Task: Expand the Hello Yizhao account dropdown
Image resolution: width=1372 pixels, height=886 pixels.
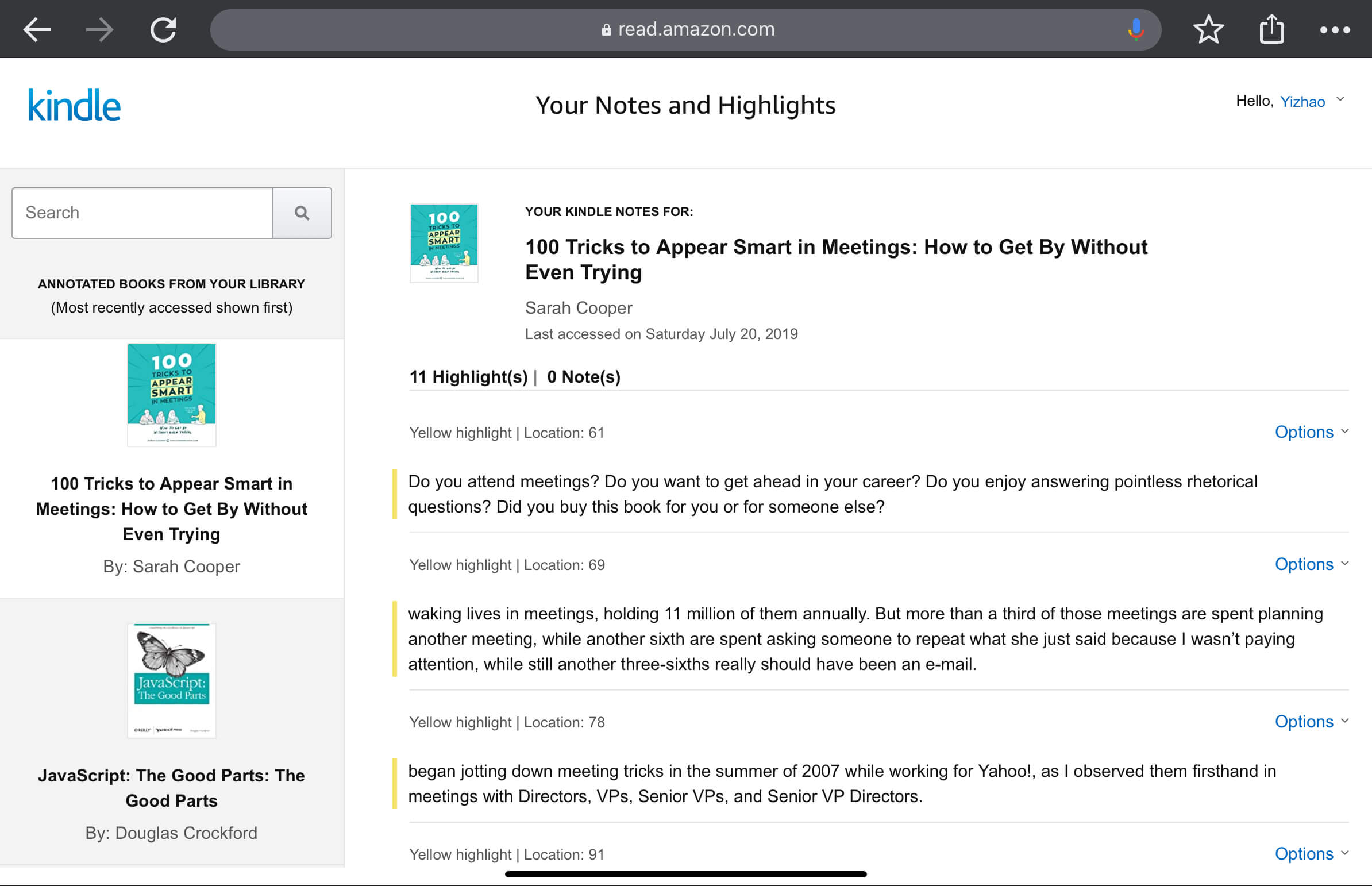Action: (x=1340, y=100)
